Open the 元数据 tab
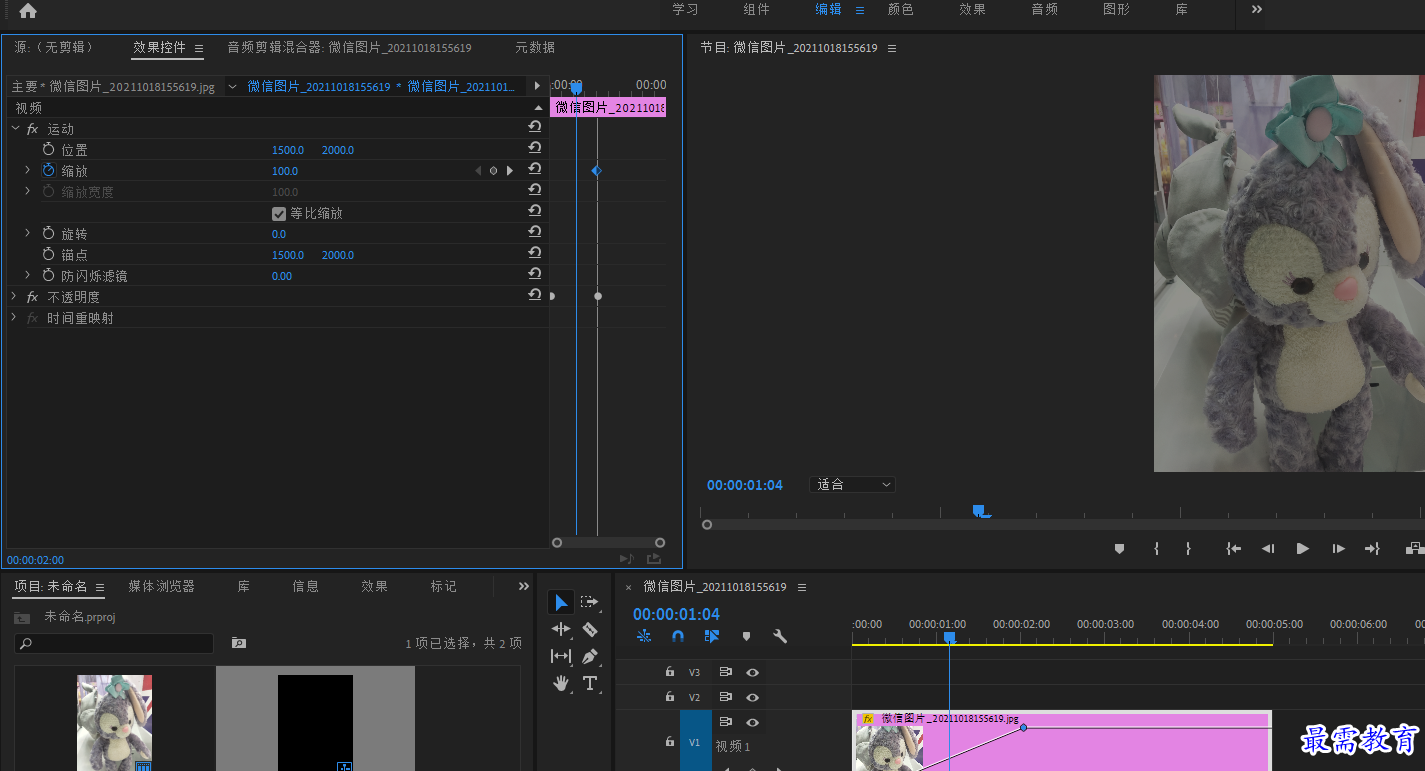The height and width of the screenshot is (771, 1425). tap(535, 47)
